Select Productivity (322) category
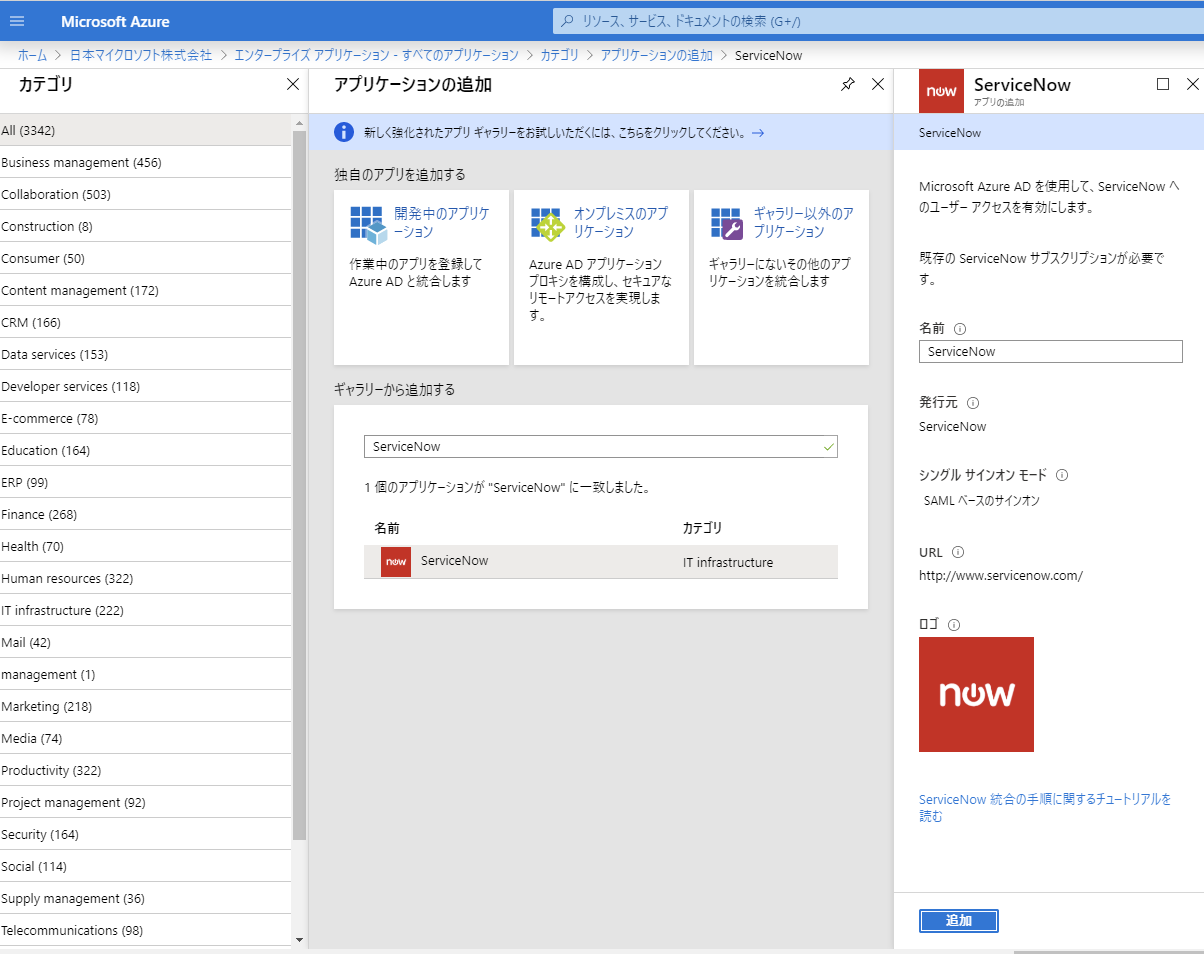Viewport: 1204px width, 954px height. coord(146,770)
